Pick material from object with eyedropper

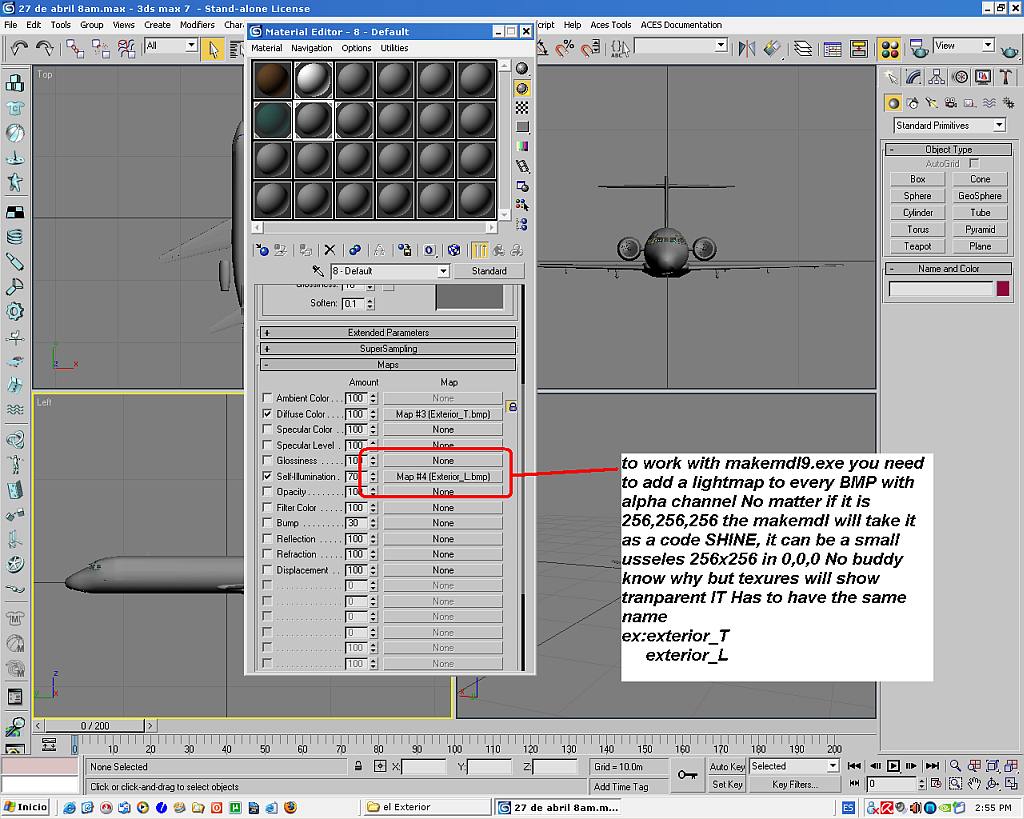point(318,271)
